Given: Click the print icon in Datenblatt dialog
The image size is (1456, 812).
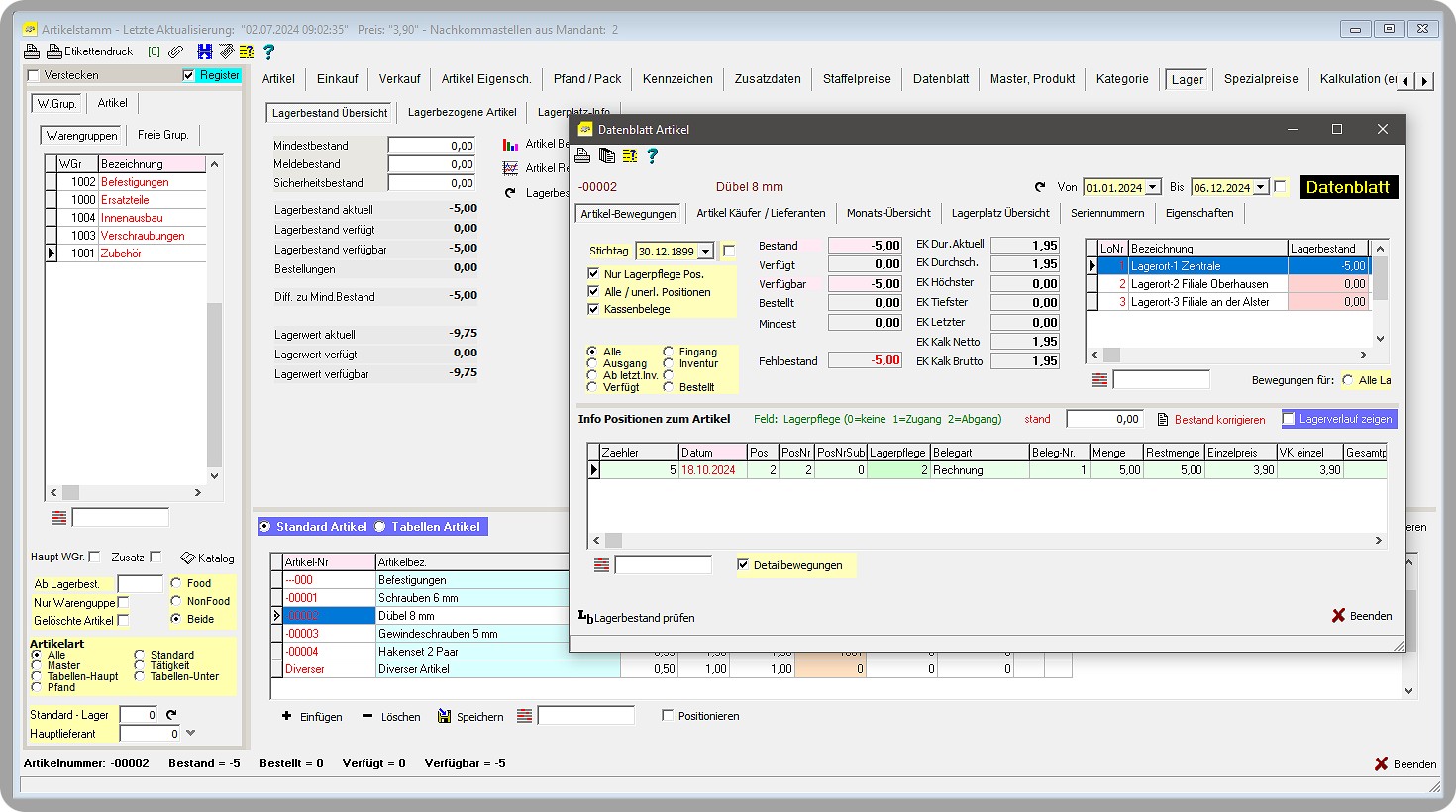Looking at the screenshot, I should click(x=583, y=155).
